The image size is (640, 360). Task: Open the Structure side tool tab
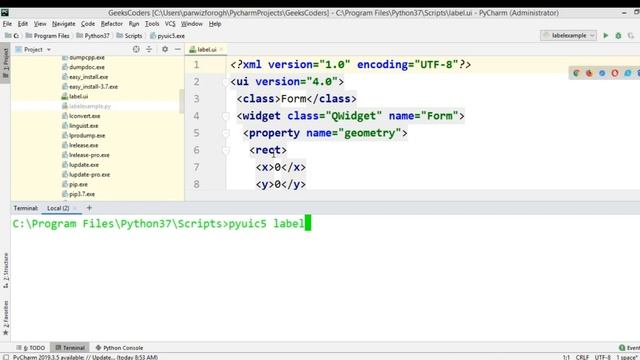(6, 270)
